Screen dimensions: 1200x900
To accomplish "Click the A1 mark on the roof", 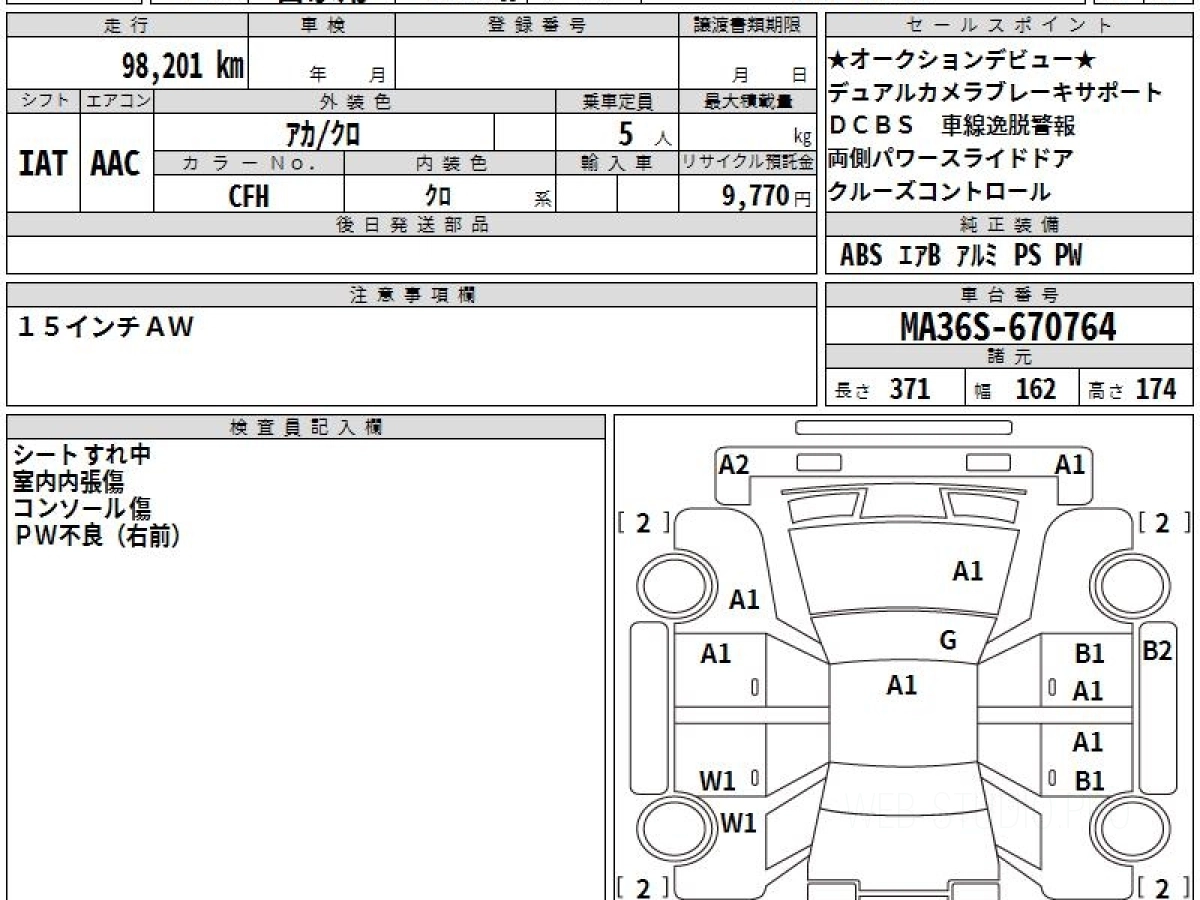I will coord(901,685).
